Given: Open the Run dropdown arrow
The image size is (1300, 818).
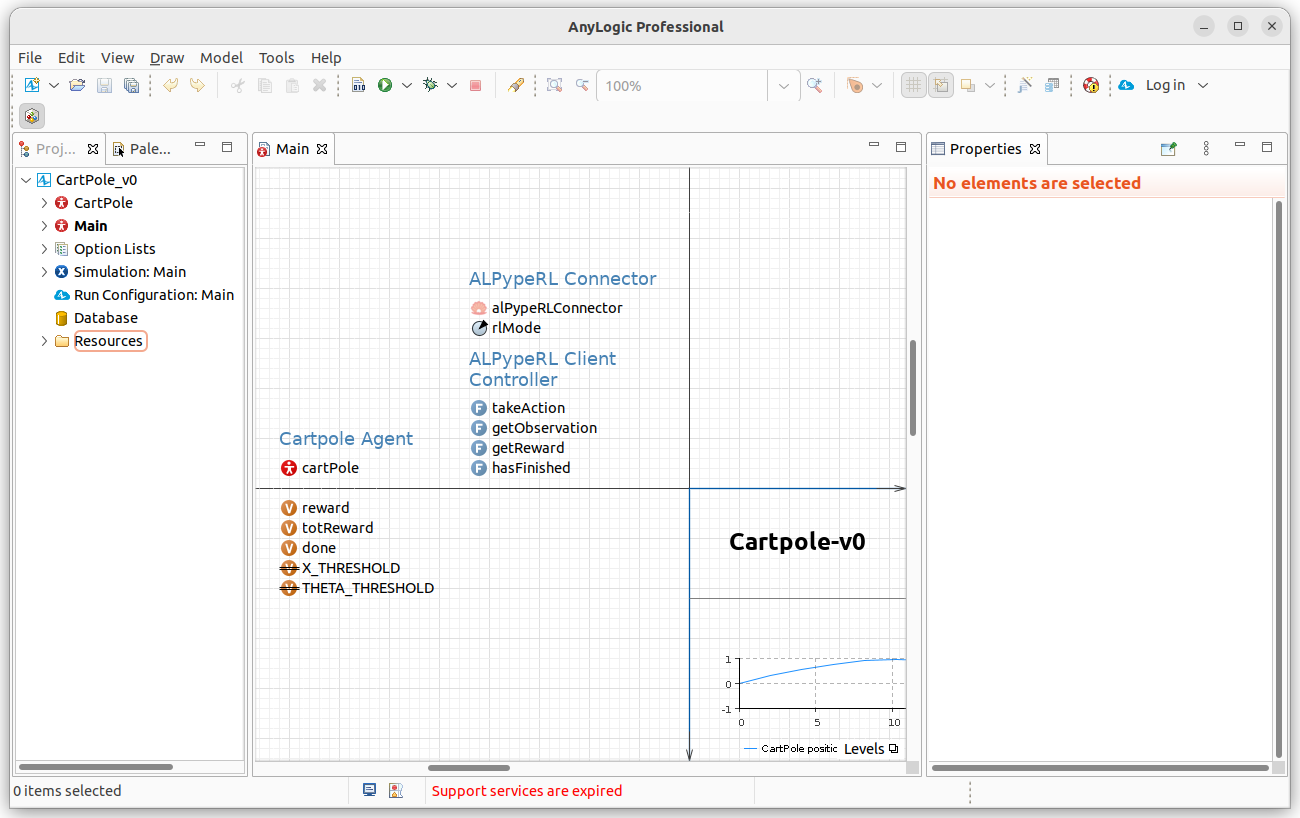Looking at the screenshot, I should pyautogui.click(x=407, y=86).
